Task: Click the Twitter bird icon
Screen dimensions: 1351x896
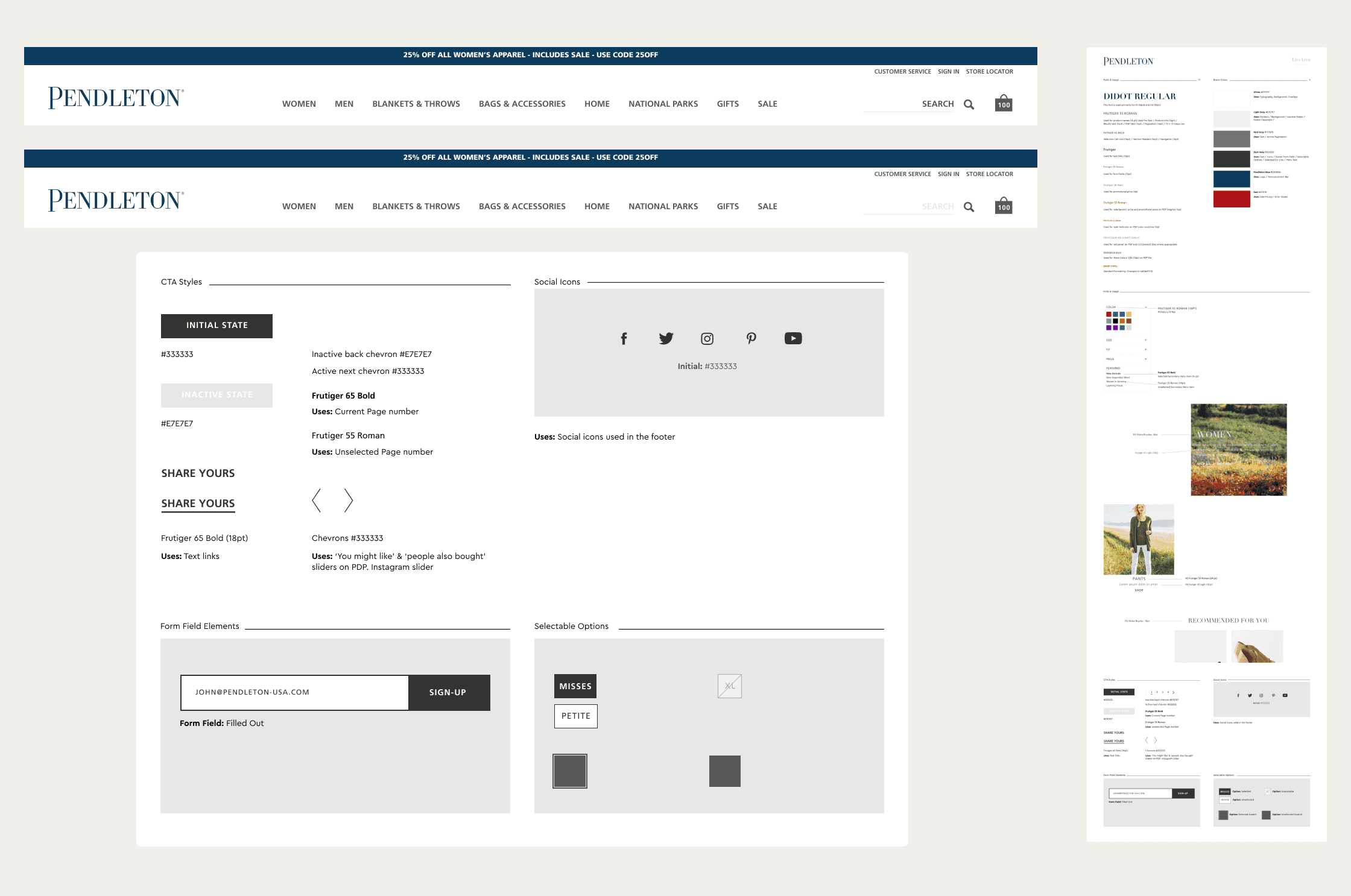Action: (666, 339)
